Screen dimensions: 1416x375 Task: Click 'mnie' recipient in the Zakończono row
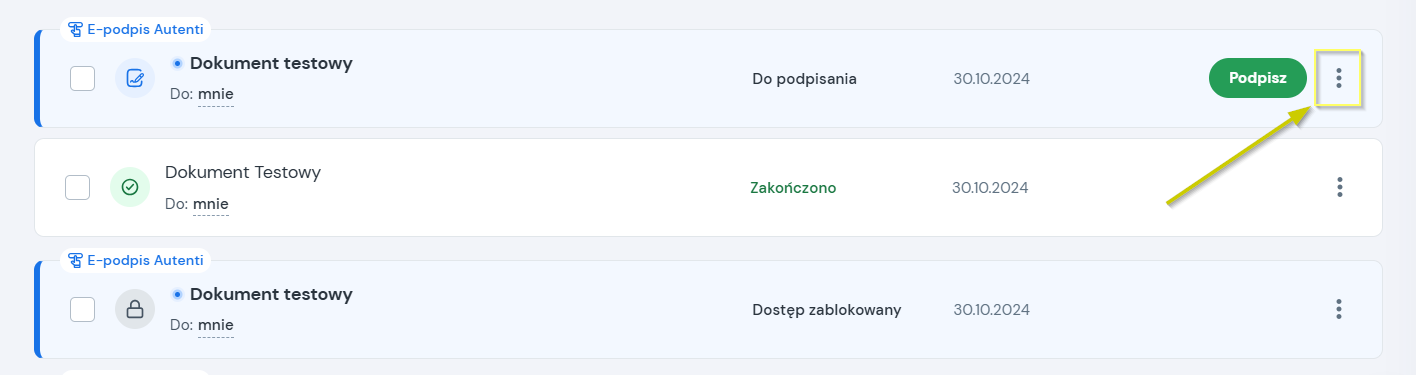pyautogui.click(x=211, y=204)
